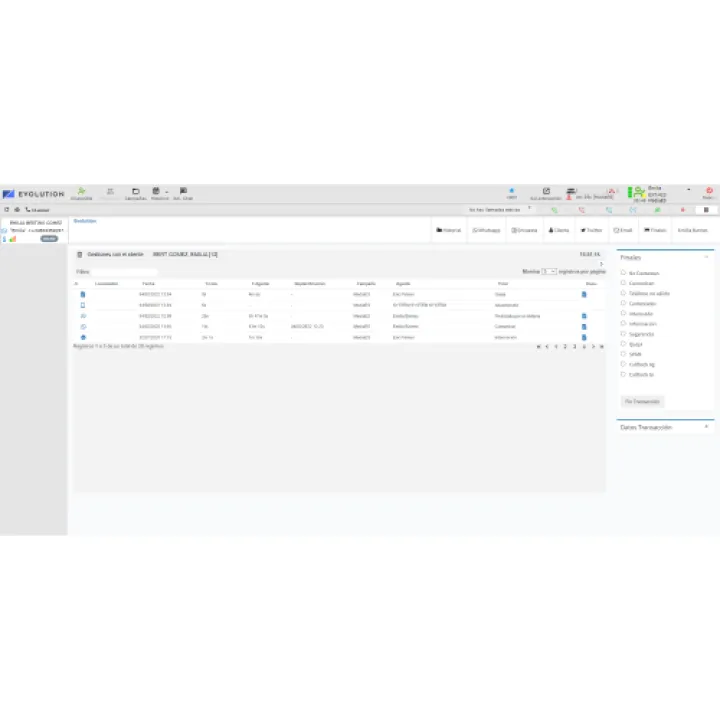720x720 pixels.
Task: Collapse the Finales panel
Action: point(706,257)
